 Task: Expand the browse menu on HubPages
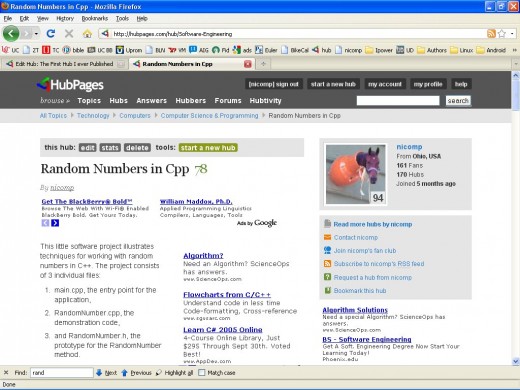click(55, 100)
